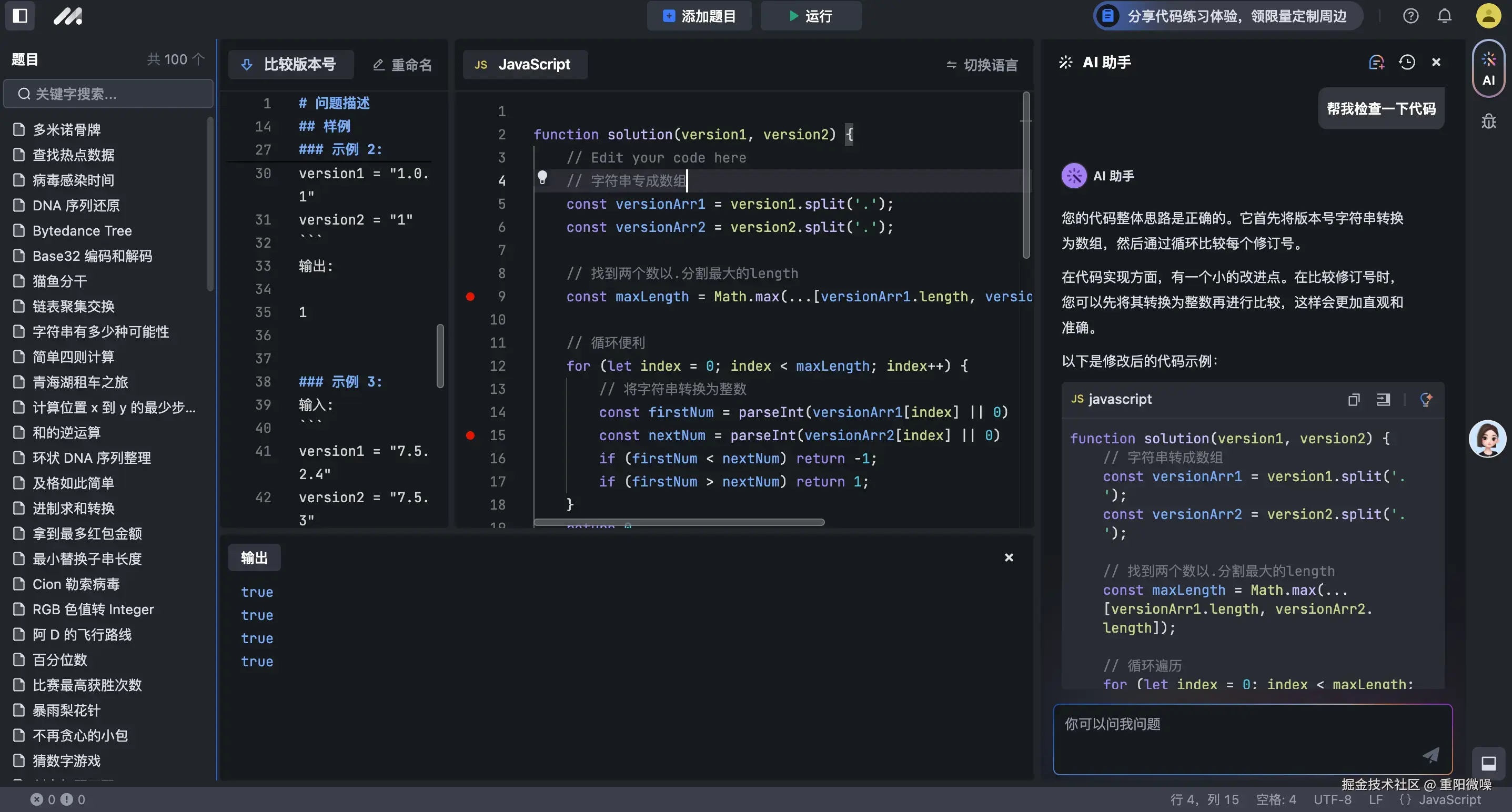Image resolution: width=1512 pixels, height=812 pixels.
Task: Click the 帮我检查一下代码 button
Action: pyautogui.click(x=1380, y=108)
